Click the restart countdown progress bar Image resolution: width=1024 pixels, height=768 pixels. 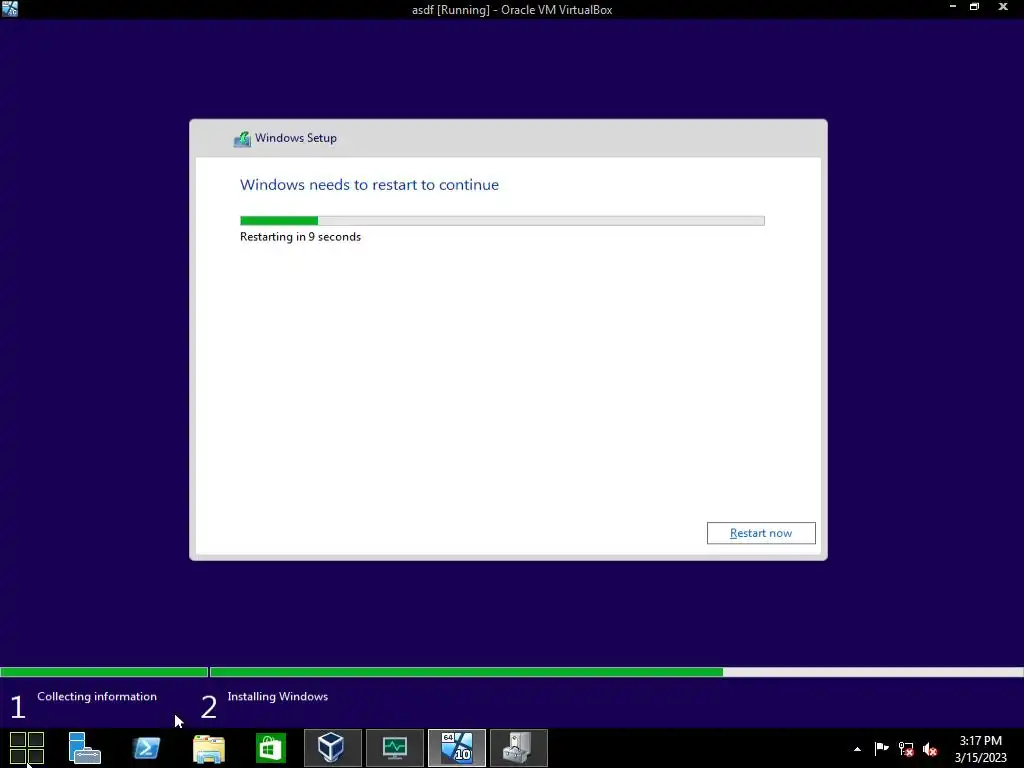(502, 221)
